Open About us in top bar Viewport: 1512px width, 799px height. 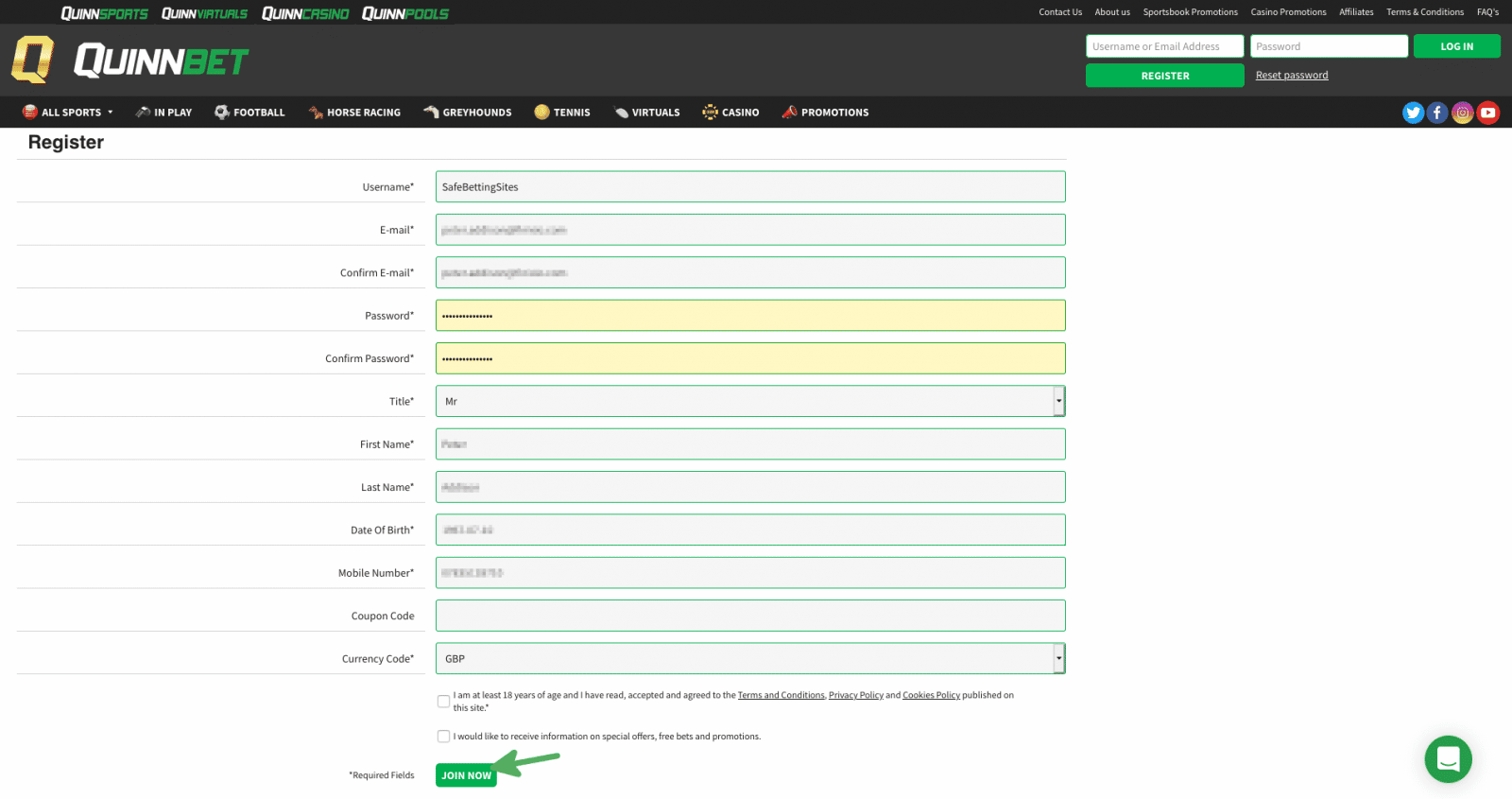tap(1112, 12)
